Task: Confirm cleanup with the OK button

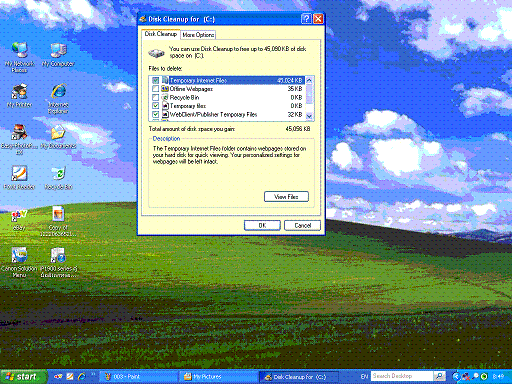Action: pos(262,225)
